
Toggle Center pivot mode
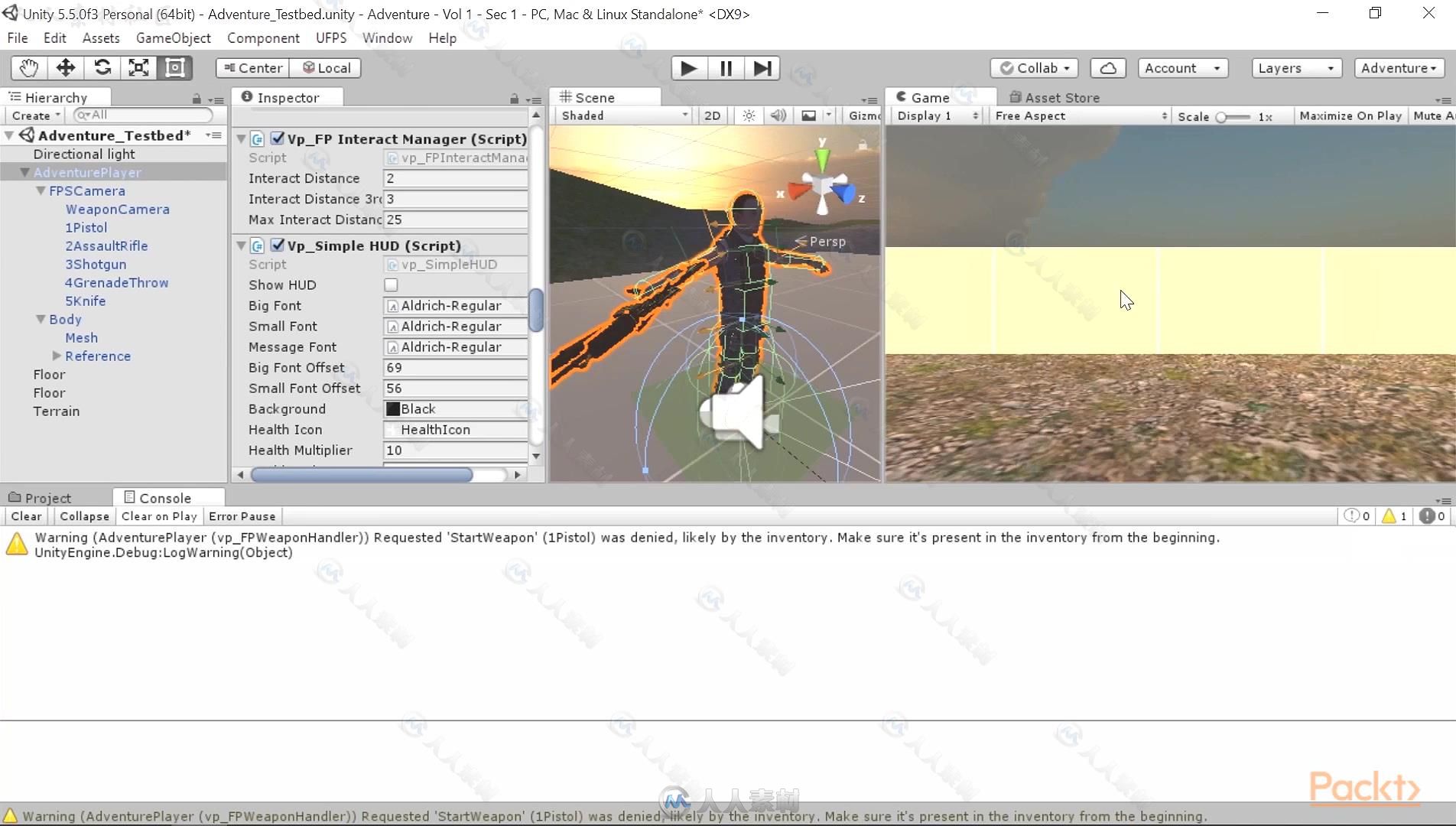pos(253,68)
